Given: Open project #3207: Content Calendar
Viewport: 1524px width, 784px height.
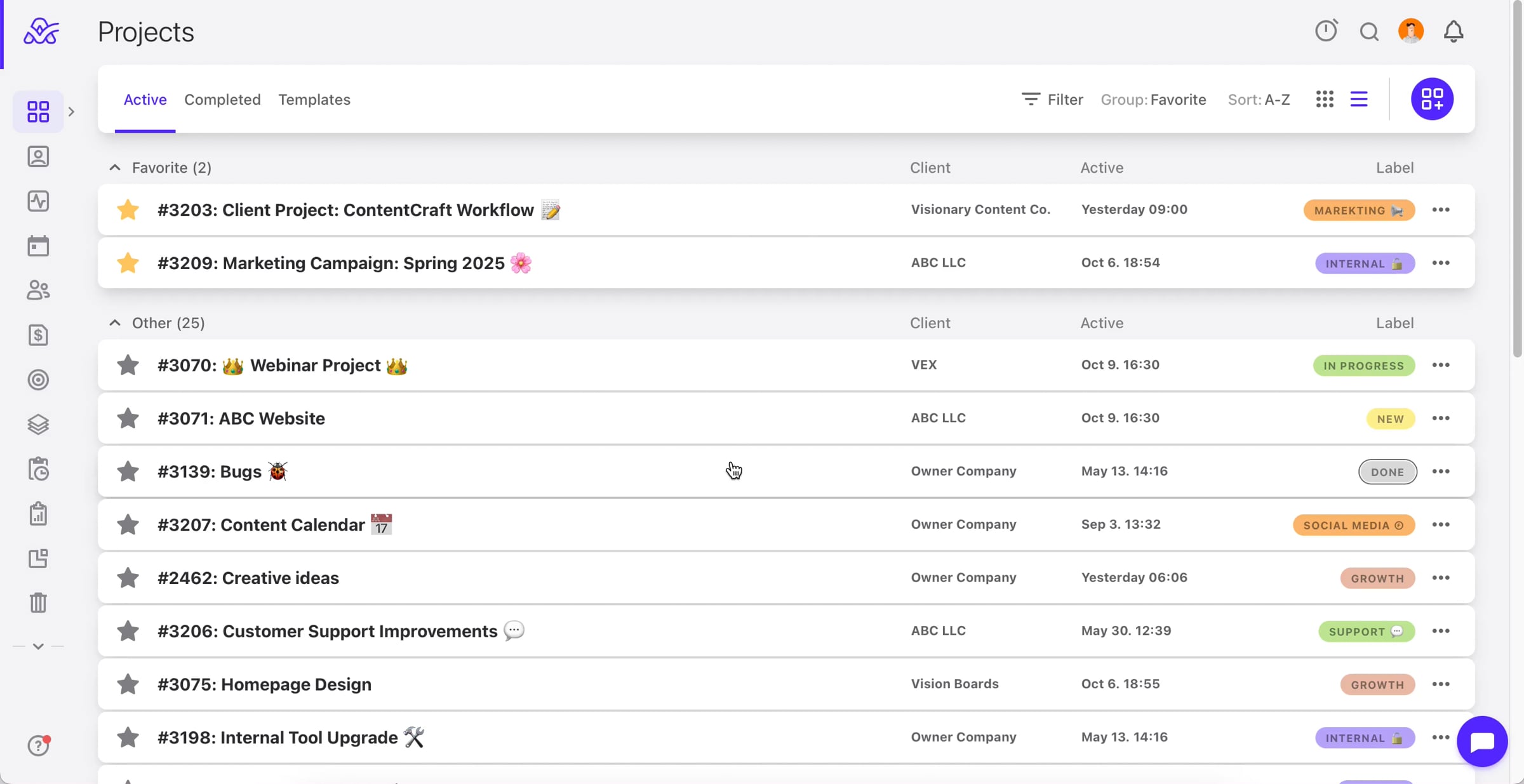Looking at the screenshot, I should [786, 524].
